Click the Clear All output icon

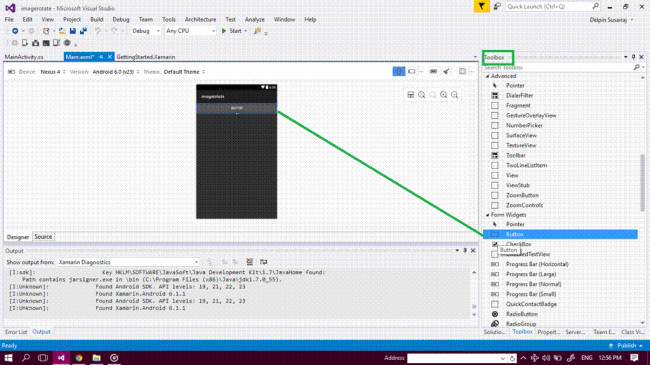tap(250, 262)
